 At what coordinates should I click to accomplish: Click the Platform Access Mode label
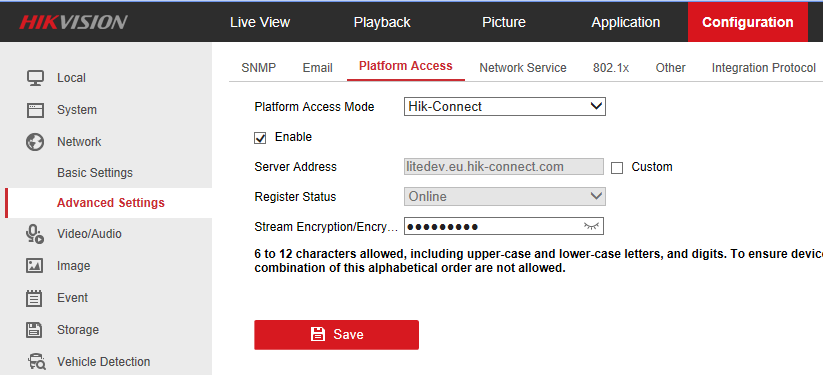tap(314, 107)
